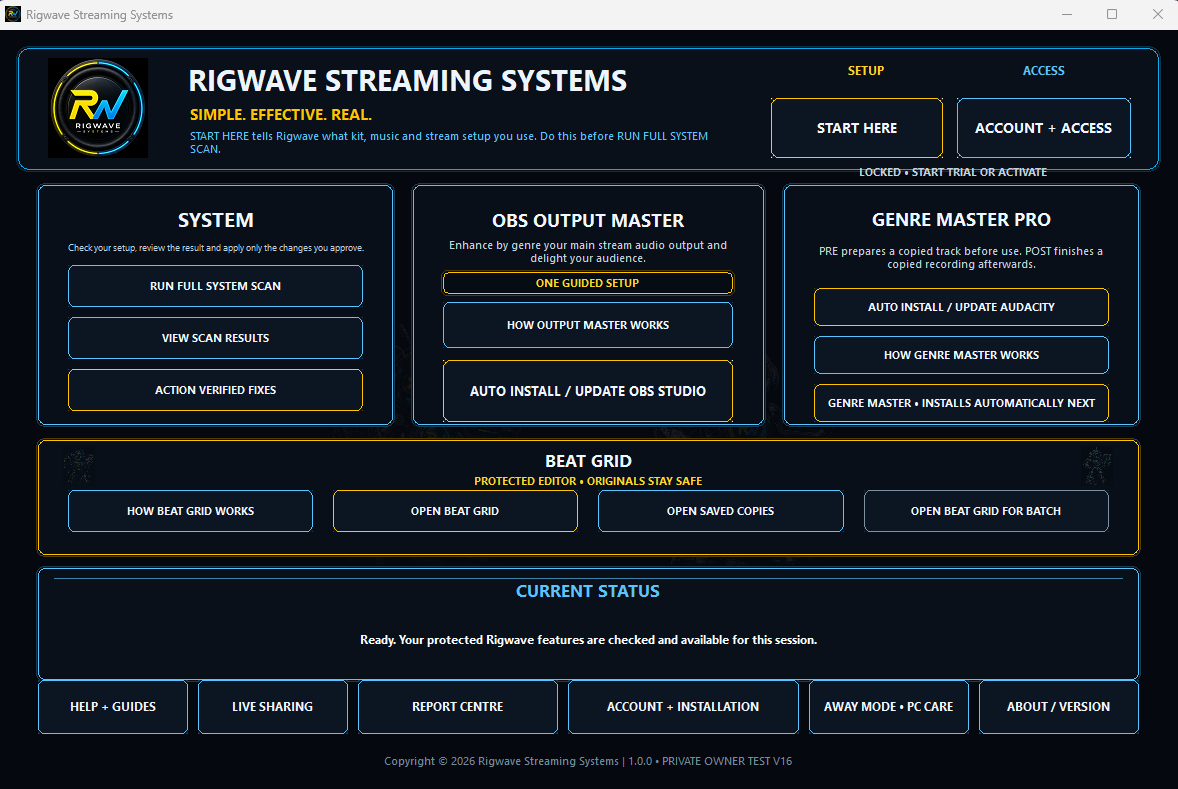Click the BEAT GRID heading

(x=588, y=461)
